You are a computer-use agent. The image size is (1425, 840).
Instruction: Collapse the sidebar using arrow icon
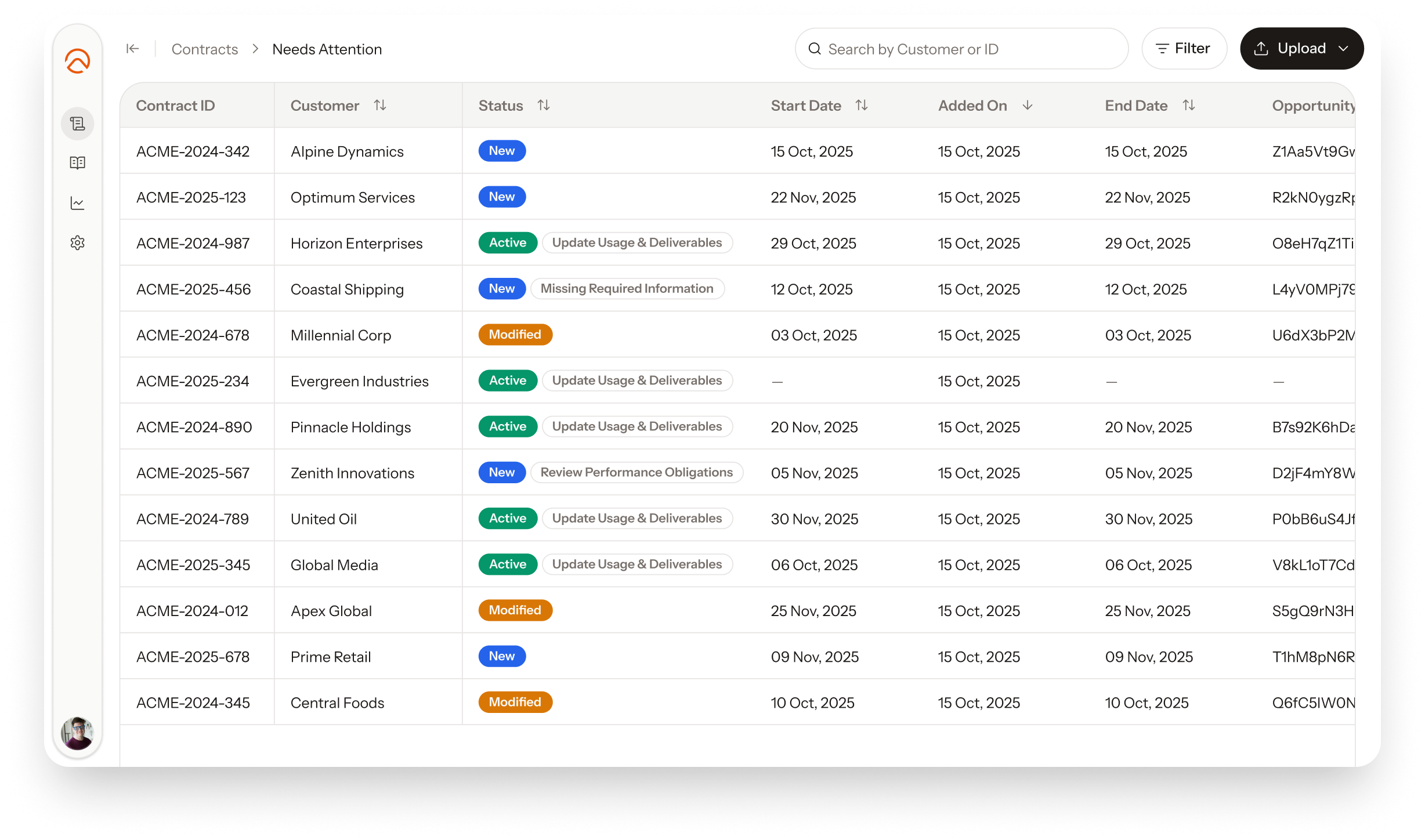coord(132,49)
